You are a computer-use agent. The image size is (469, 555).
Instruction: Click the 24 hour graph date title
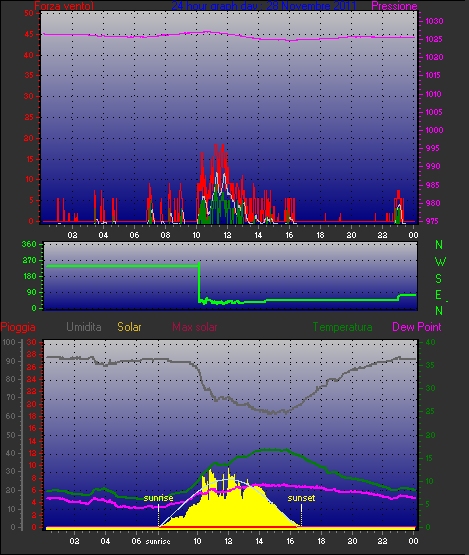264,6
